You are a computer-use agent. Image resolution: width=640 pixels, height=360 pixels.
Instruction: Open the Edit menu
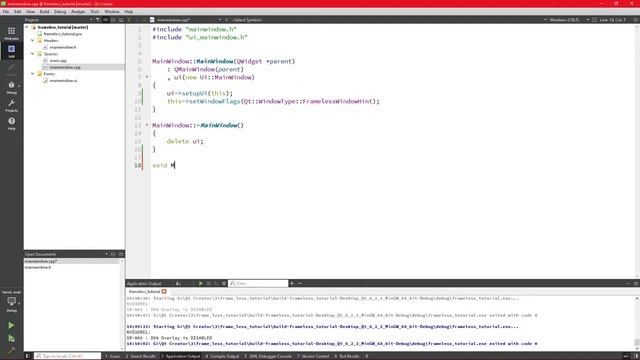point(18,11)
